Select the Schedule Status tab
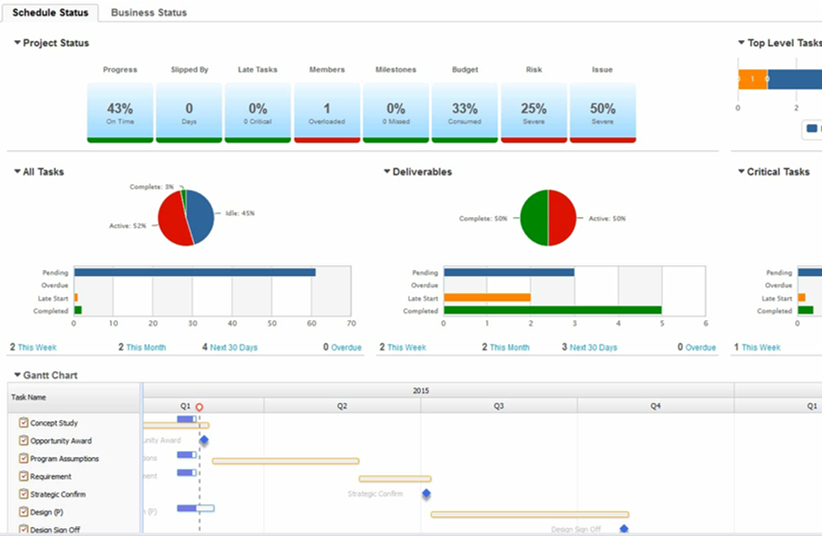This screenshot has width=822, height=536. [50, 13]
